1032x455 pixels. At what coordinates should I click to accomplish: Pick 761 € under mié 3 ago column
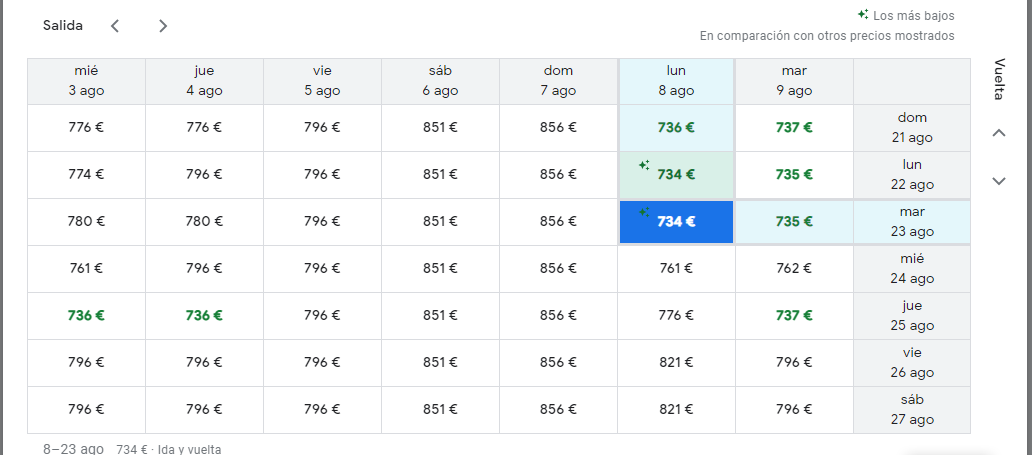pos(86,269)
